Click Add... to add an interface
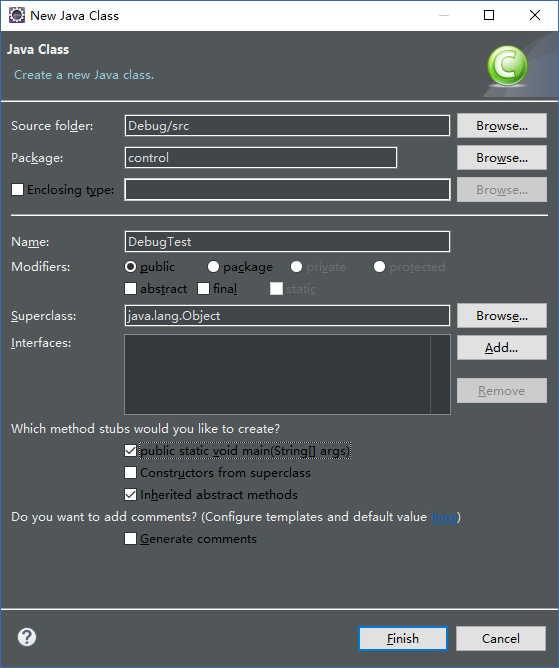 pos(501,348)
